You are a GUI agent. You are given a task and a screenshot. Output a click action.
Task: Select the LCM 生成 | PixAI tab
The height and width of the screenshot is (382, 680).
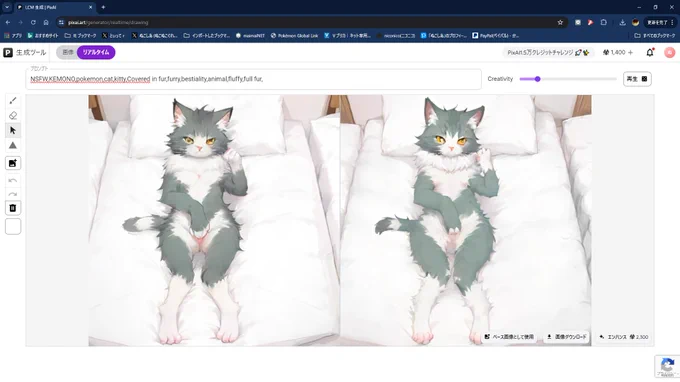[54, 7]
